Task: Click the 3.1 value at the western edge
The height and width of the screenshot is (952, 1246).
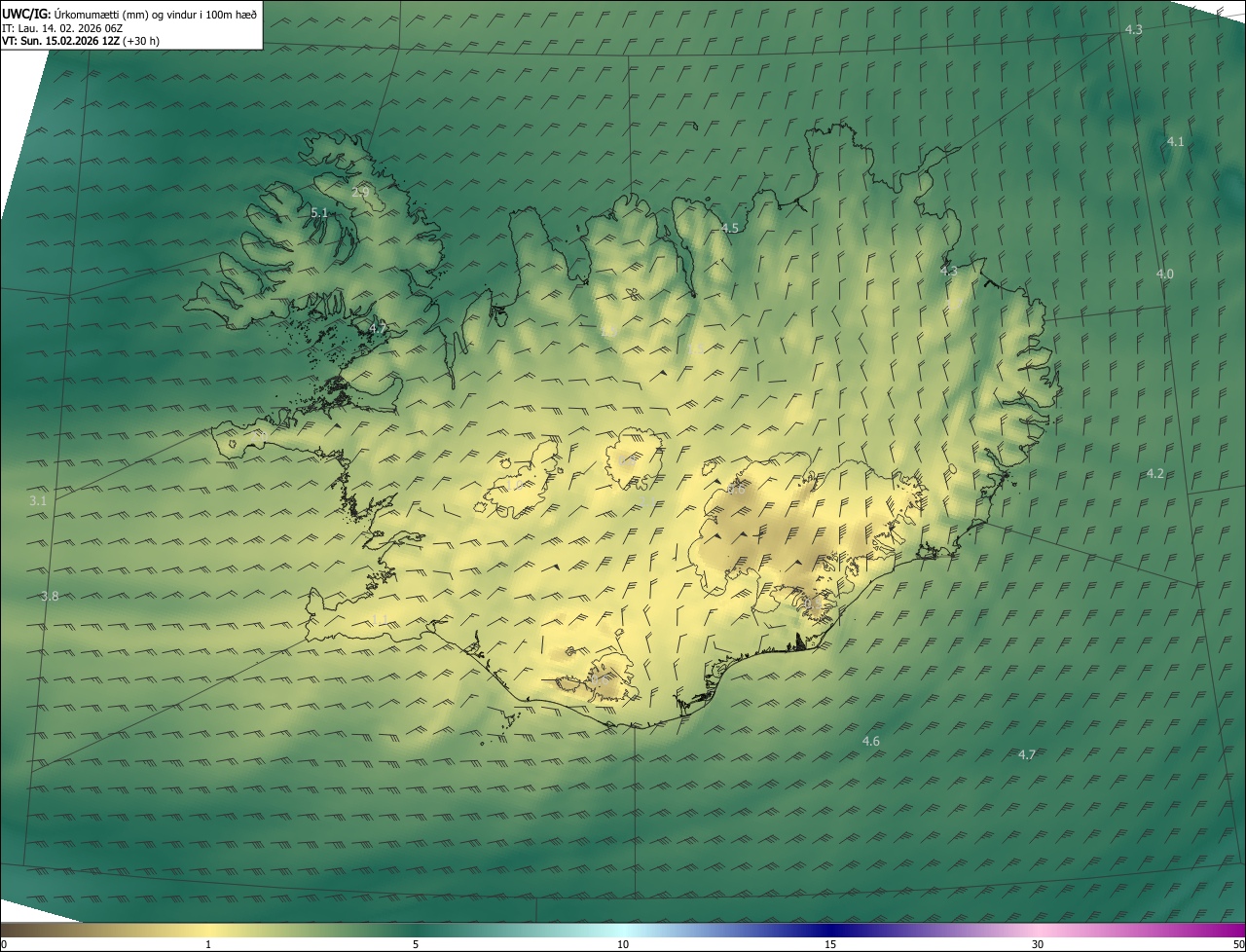Action: point(38,500)
